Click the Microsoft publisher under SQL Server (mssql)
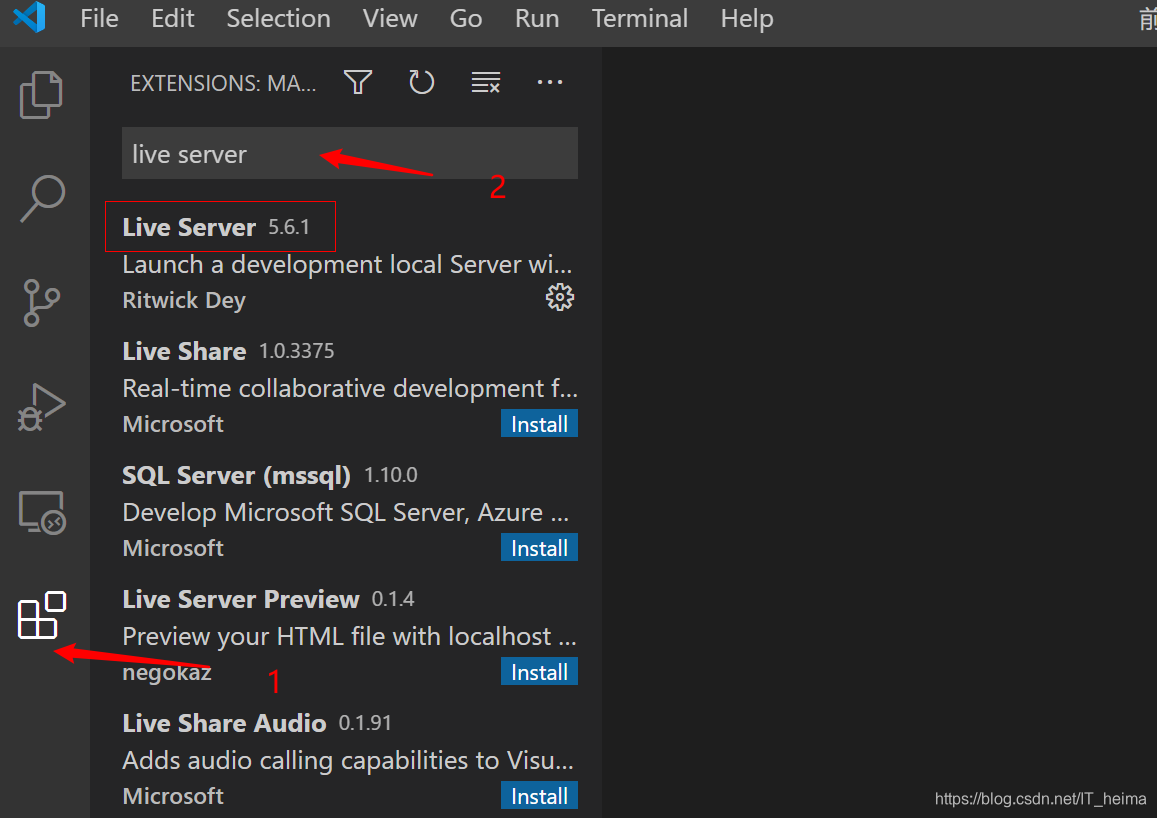This screenshot has height=818, width=1157. coord(173,548)
